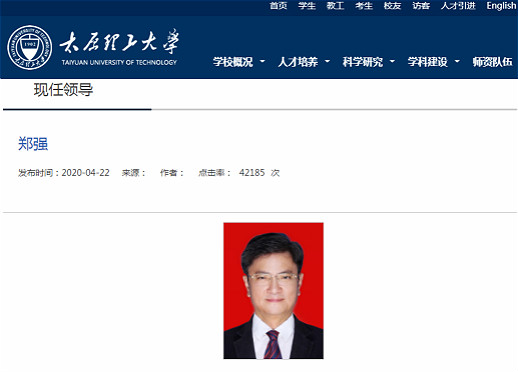The image size is (518, 372).
Task: Open the 访客 top link
Action: pyautogui.click(x=421, y=6)
